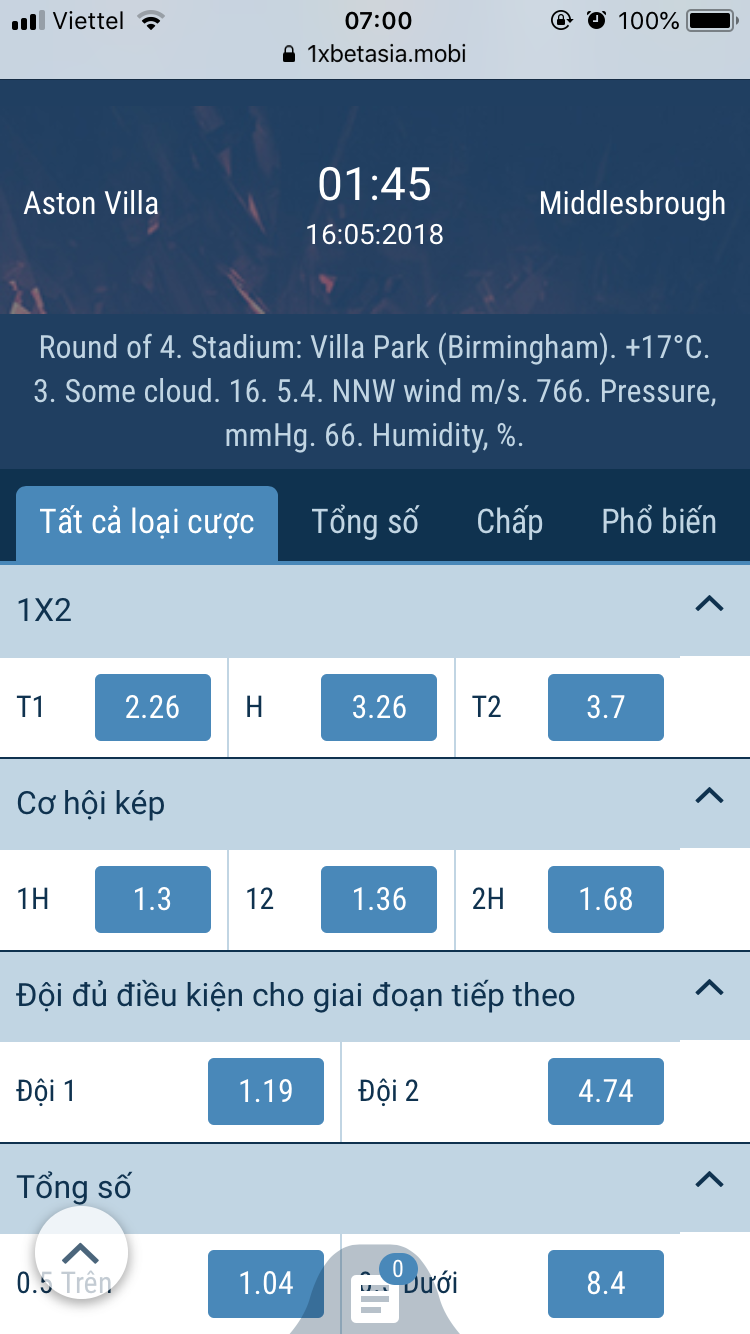Select the Tất cả loại cược tab

(147, 522)
